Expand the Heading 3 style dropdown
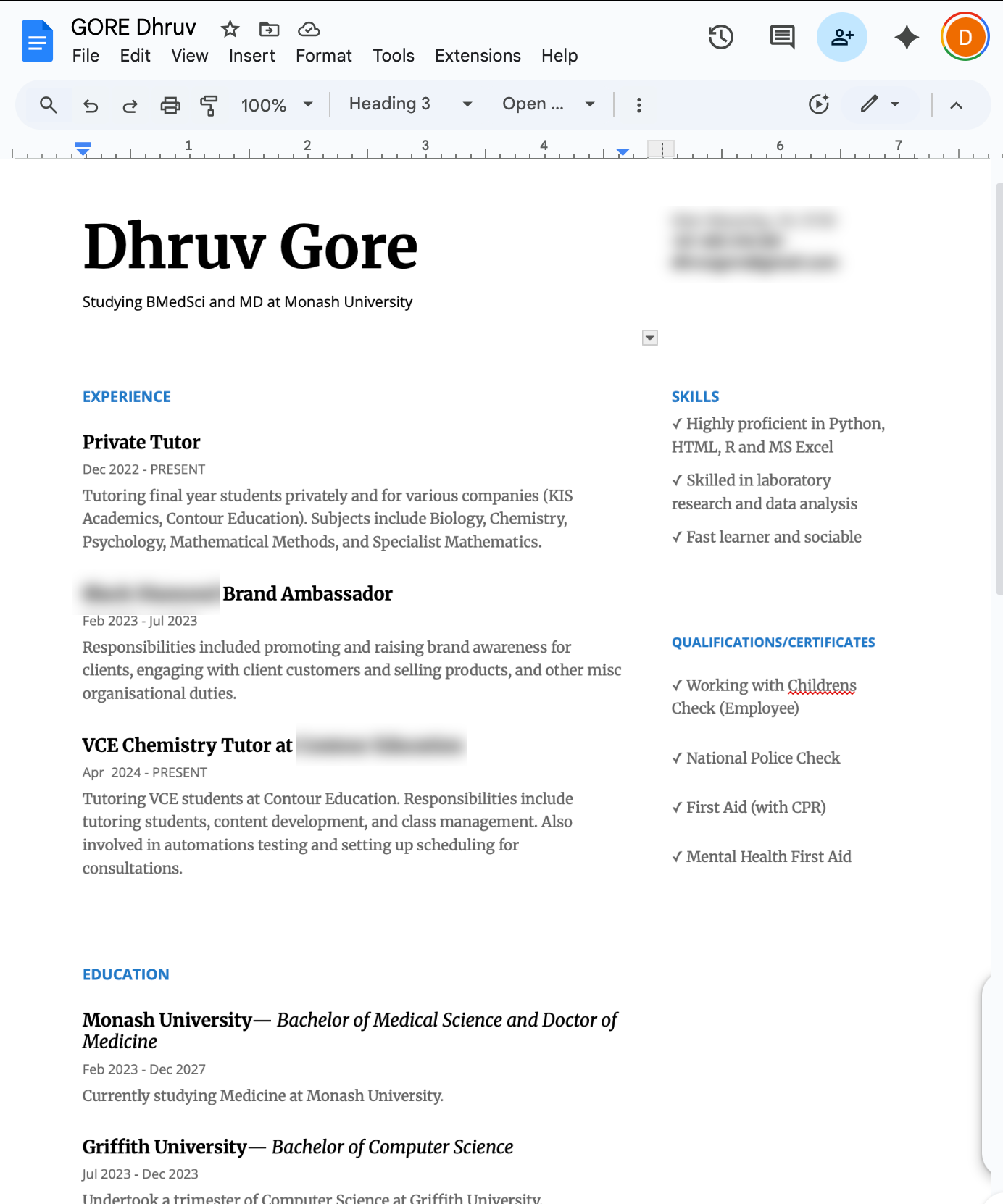Image resolution: width=1003 pixels, height=1204 pixels. click(x=410, y=104)
